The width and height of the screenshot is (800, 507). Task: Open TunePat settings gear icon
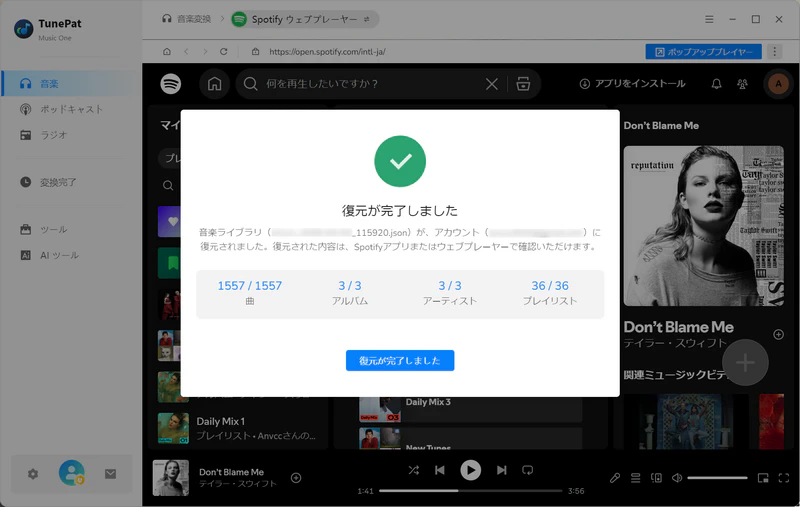33,474
